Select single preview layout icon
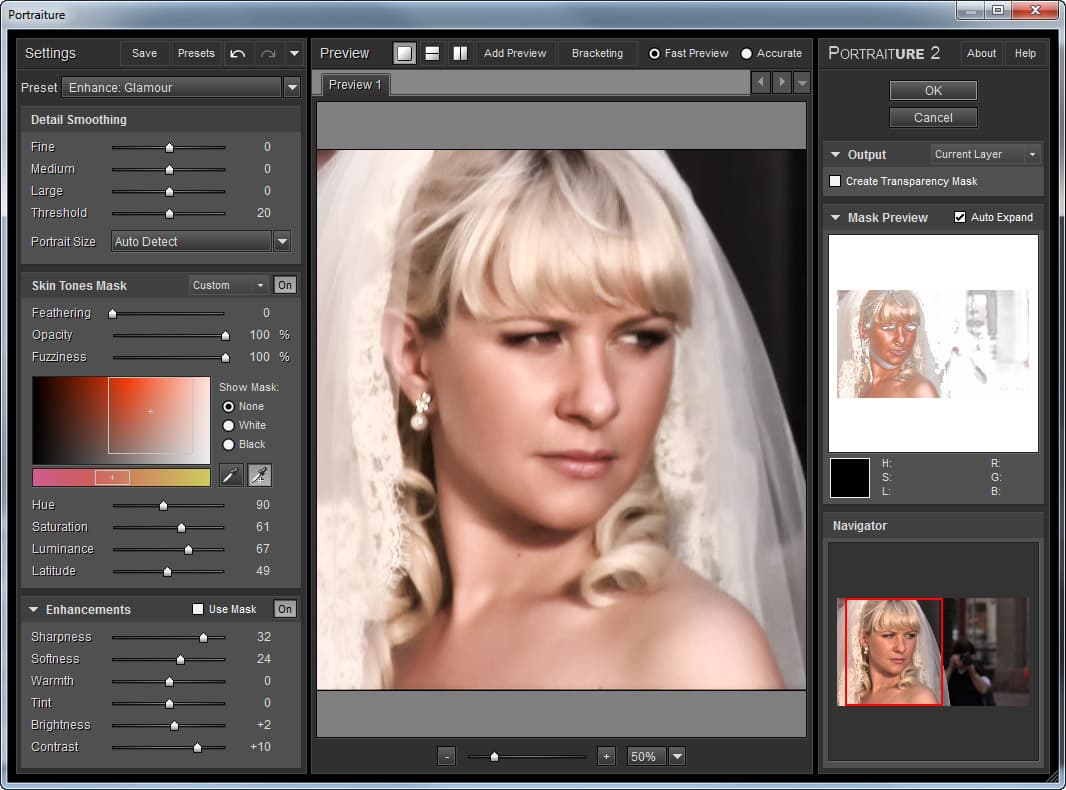This screenshot has height=790, width=1066. (405, 53)
